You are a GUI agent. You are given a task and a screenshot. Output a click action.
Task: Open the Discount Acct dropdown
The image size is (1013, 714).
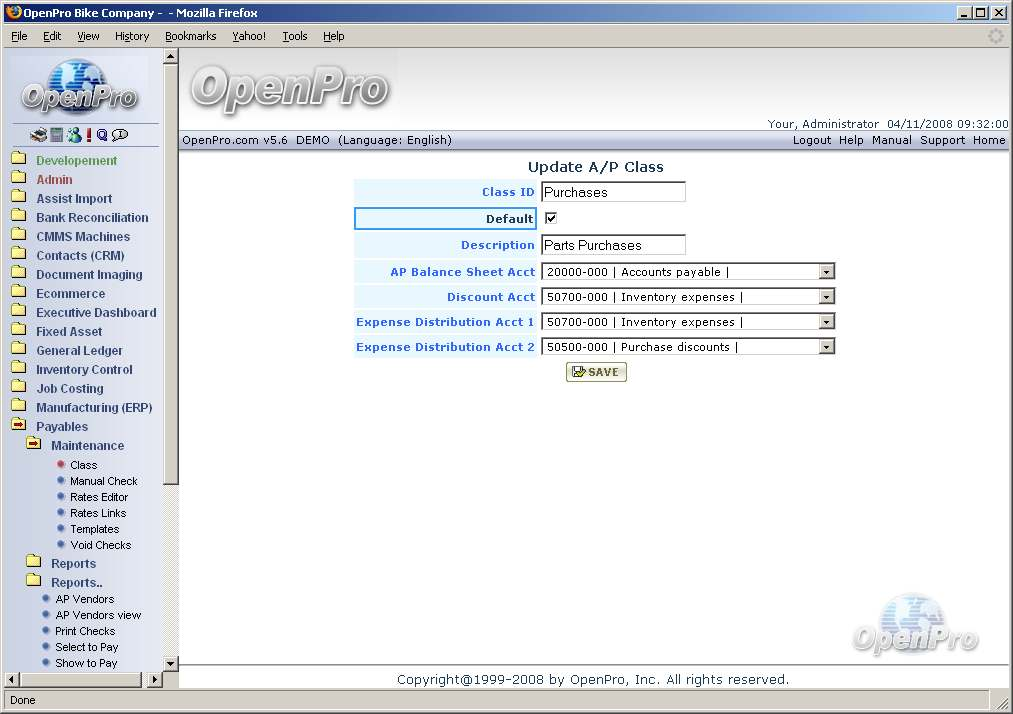(826, 297)
